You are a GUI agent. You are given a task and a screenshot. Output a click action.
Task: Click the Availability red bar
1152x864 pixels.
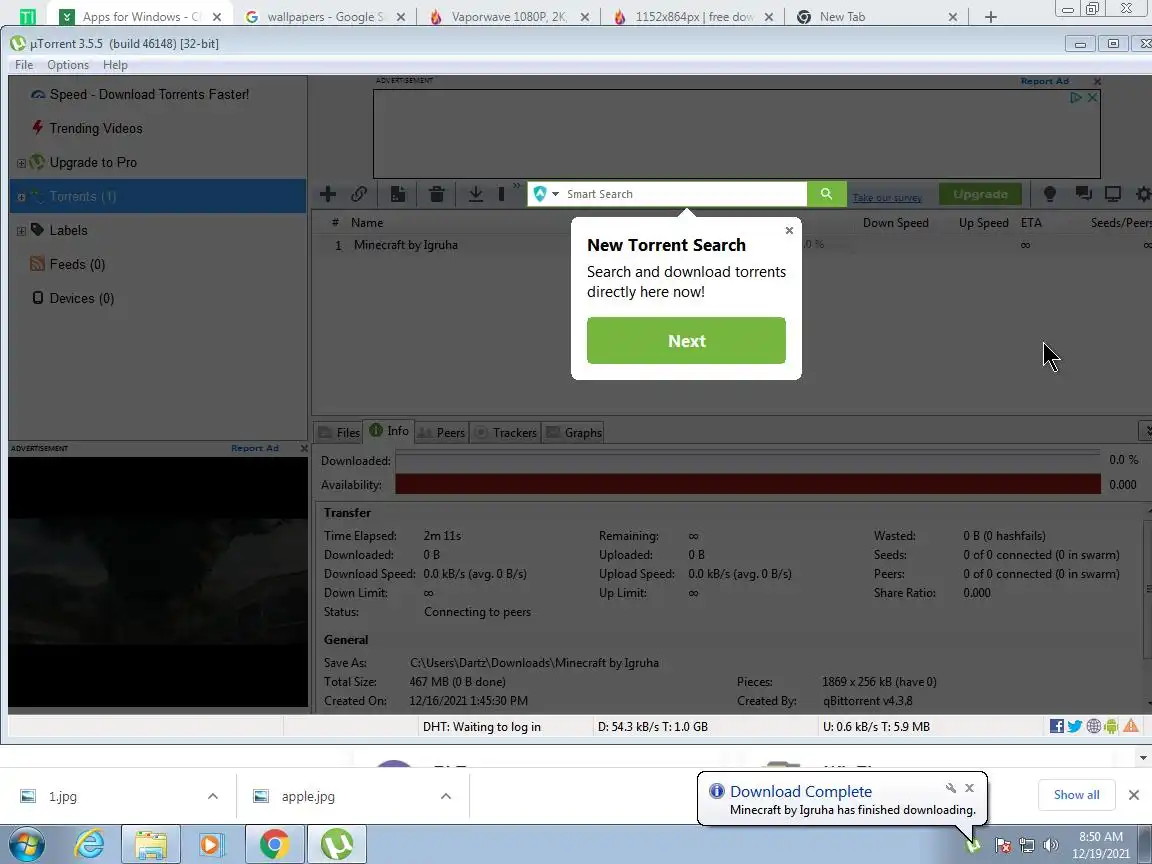tap(748, 484)
